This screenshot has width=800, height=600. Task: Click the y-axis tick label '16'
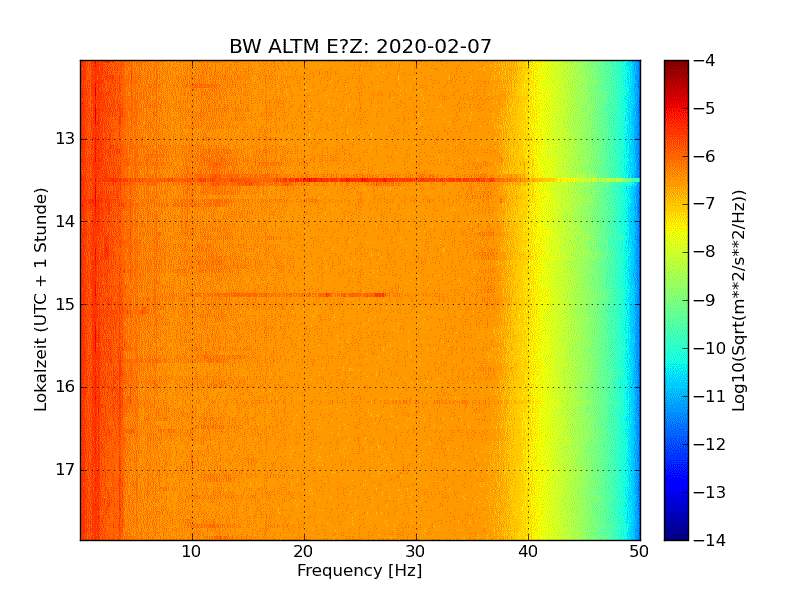pyautogui.click(x=65, y=387)
